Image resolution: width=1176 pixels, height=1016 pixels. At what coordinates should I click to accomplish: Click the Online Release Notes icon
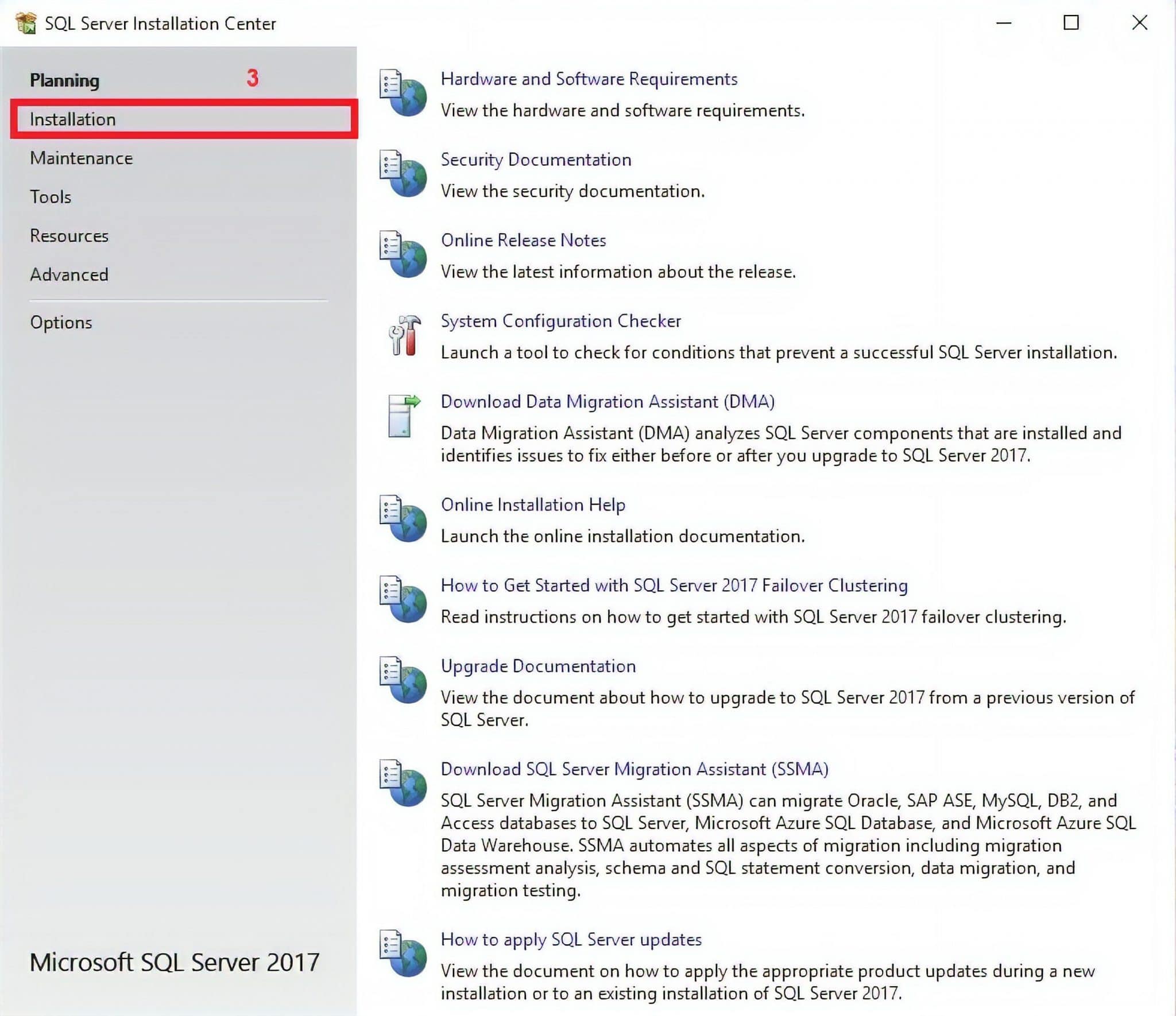pyautogui.click(x=403, y=254)
